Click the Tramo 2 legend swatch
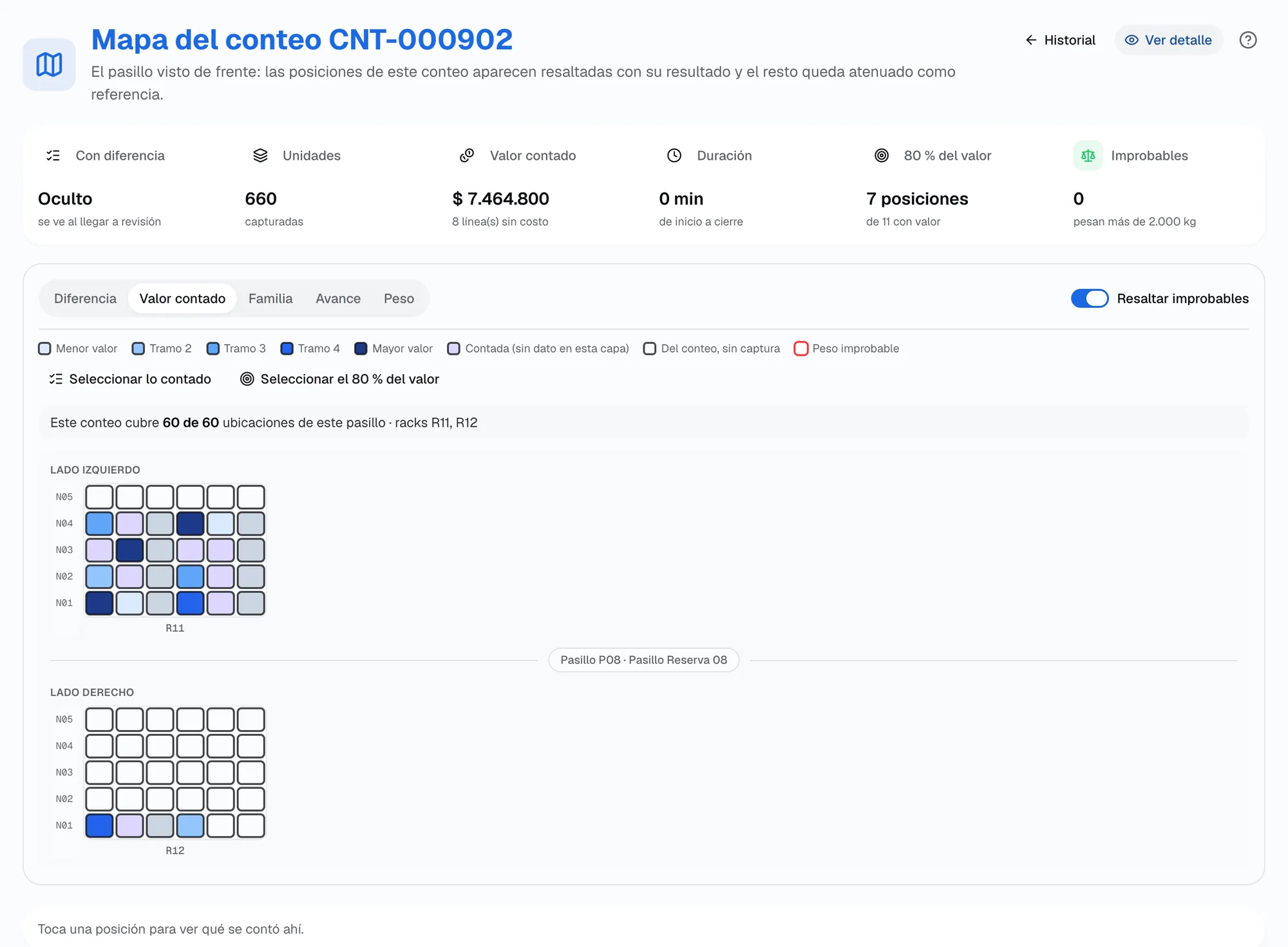The height and width of the screenshot is (947, 1288). tap(138, 348)
